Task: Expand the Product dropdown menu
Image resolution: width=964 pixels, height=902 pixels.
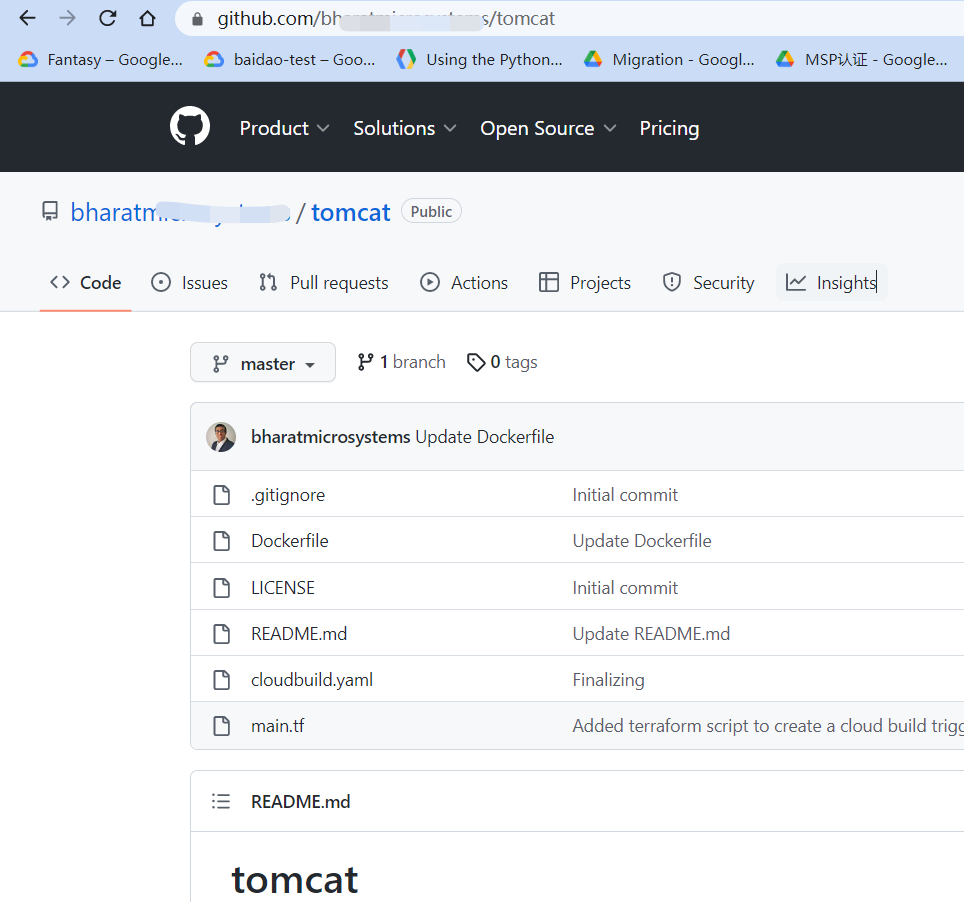Action: tap(284, 128)
